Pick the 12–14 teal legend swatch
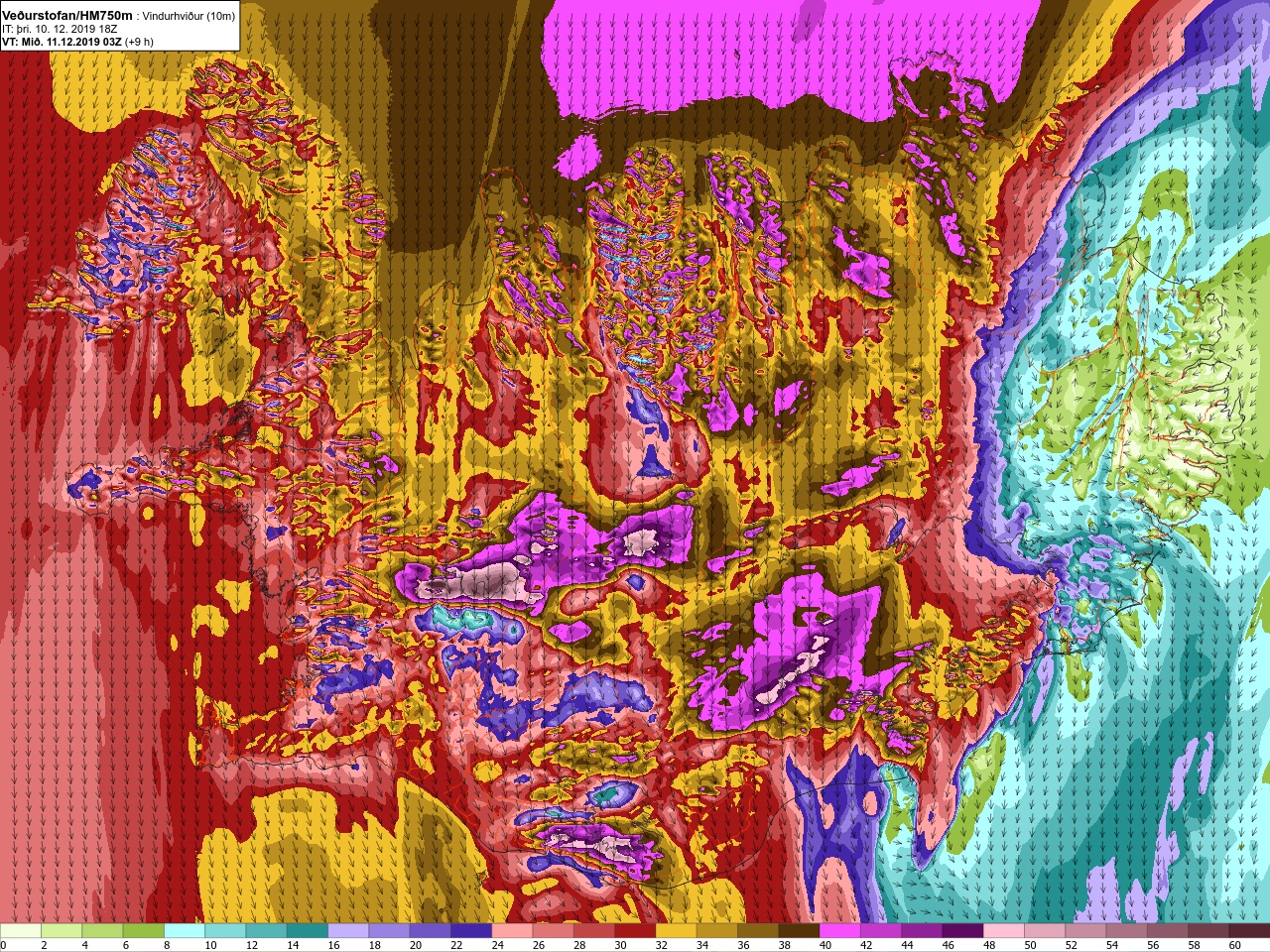 click(267, 931)
